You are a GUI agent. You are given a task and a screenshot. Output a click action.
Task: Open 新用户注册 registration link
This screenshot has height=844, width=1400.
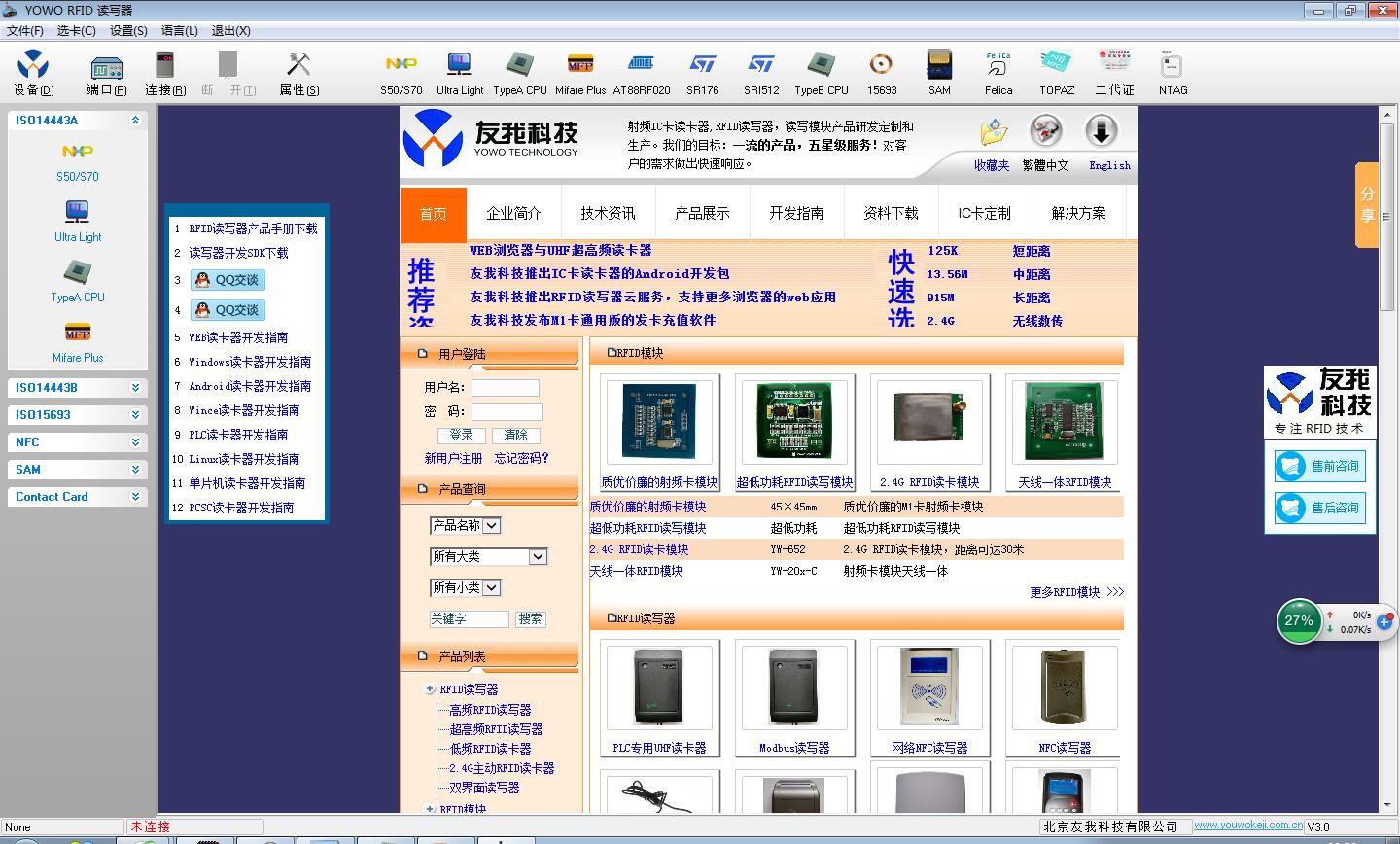tap(453, 459)
